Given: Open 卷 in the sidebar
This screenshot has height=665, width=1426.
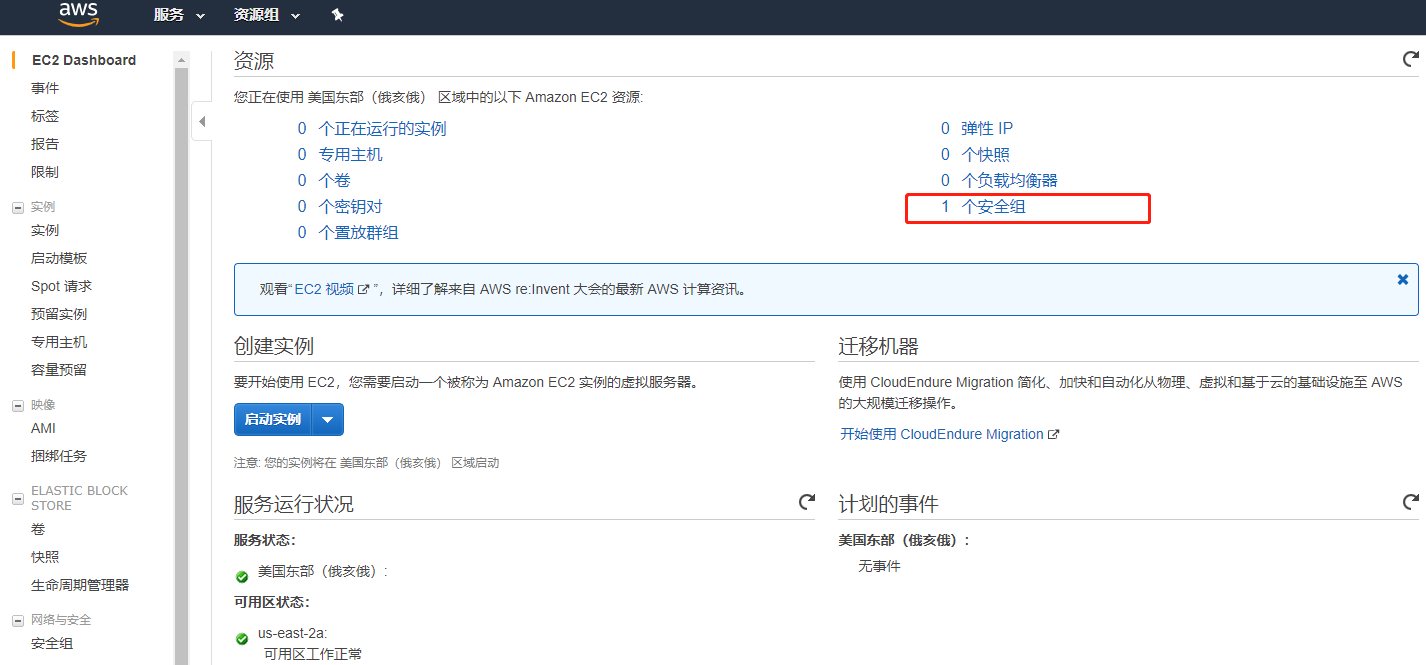Looking at the screenshot, I should coord(38,529).
